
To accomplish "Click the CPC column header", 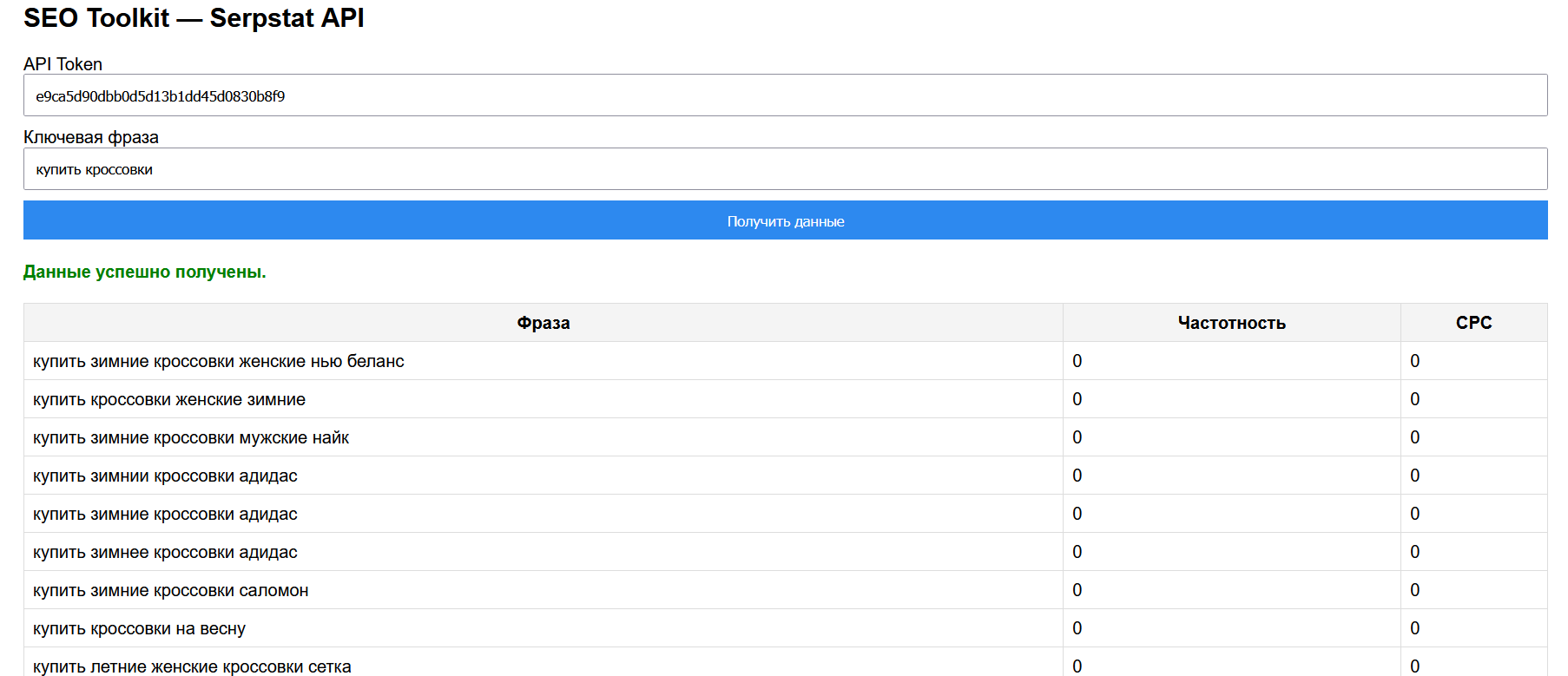I will click(1473, 323).
